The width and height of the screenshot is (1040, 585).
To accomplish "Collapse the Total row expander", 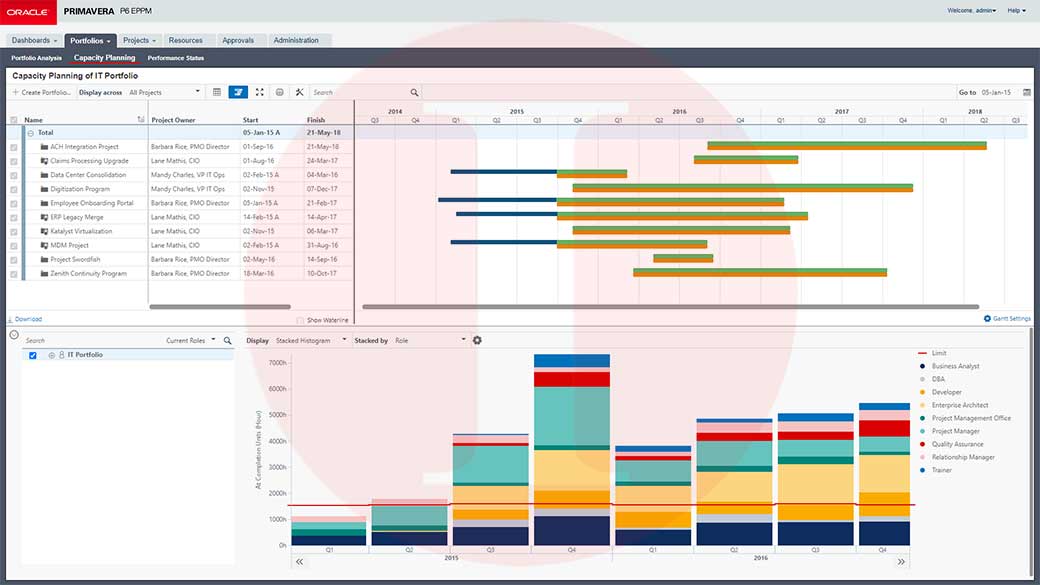I will tap(31, 133).
